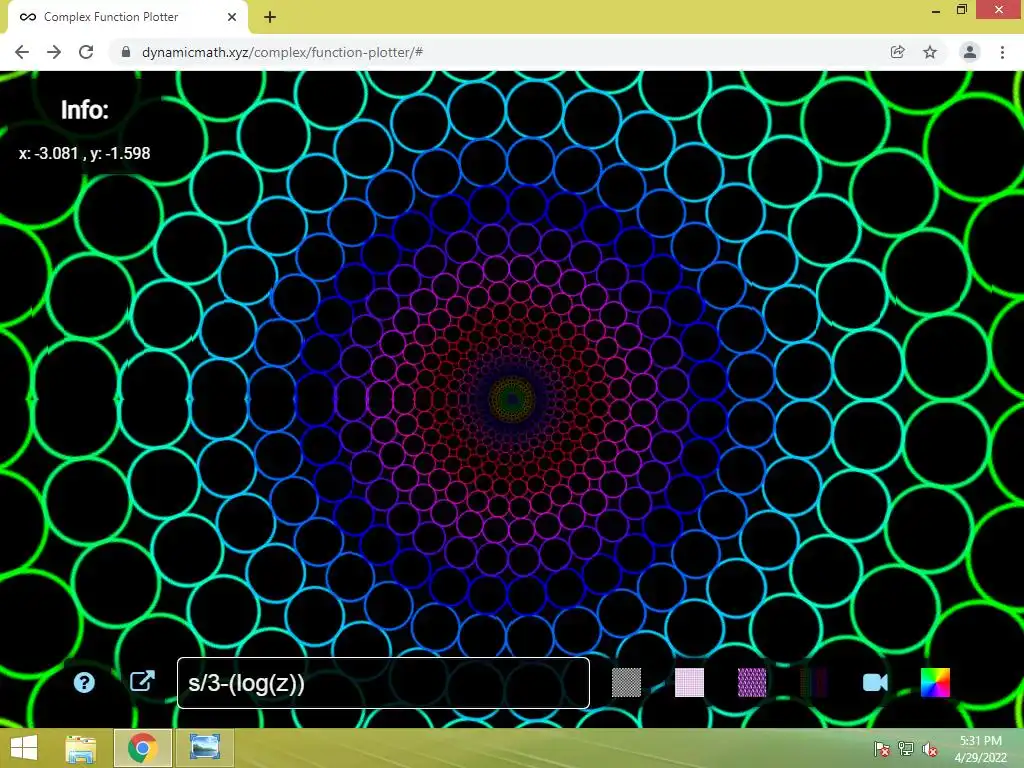Image resolution: width=1024 pixels, height=768 pixels.
Task: Click the video camera icon
Action: tap(875, 682)
